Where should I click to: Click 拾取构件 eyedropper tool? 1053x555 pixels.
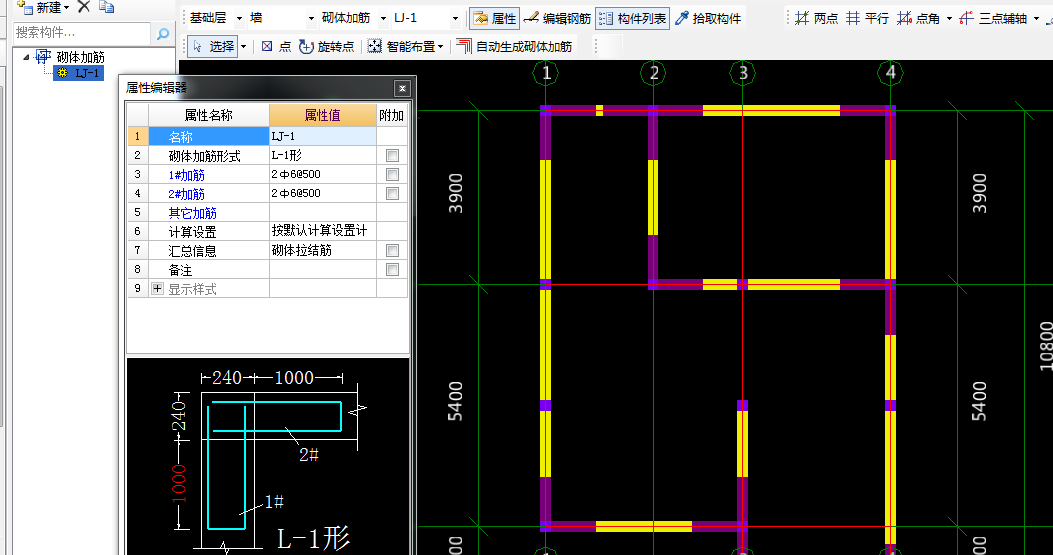tap(708, 18)
